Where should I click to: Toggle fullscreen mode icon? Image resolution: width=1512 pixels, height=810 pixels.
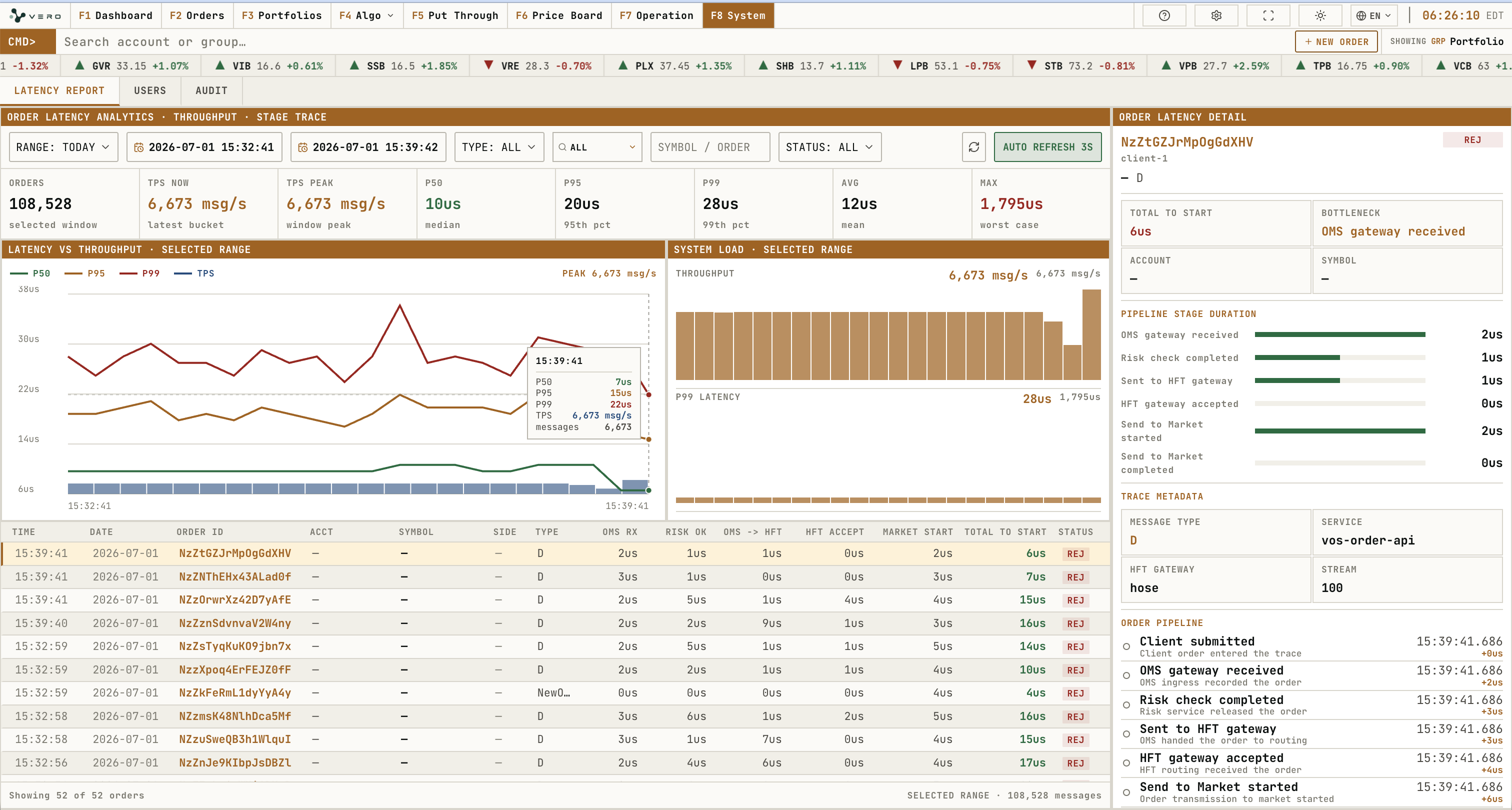1268,16
